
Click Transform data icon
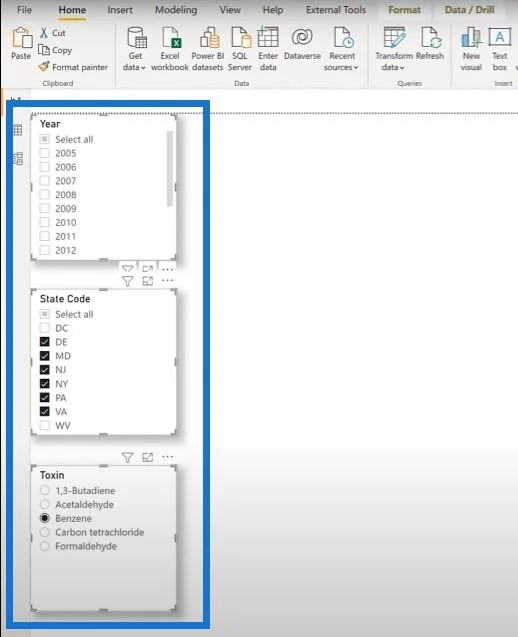(394, 38)
